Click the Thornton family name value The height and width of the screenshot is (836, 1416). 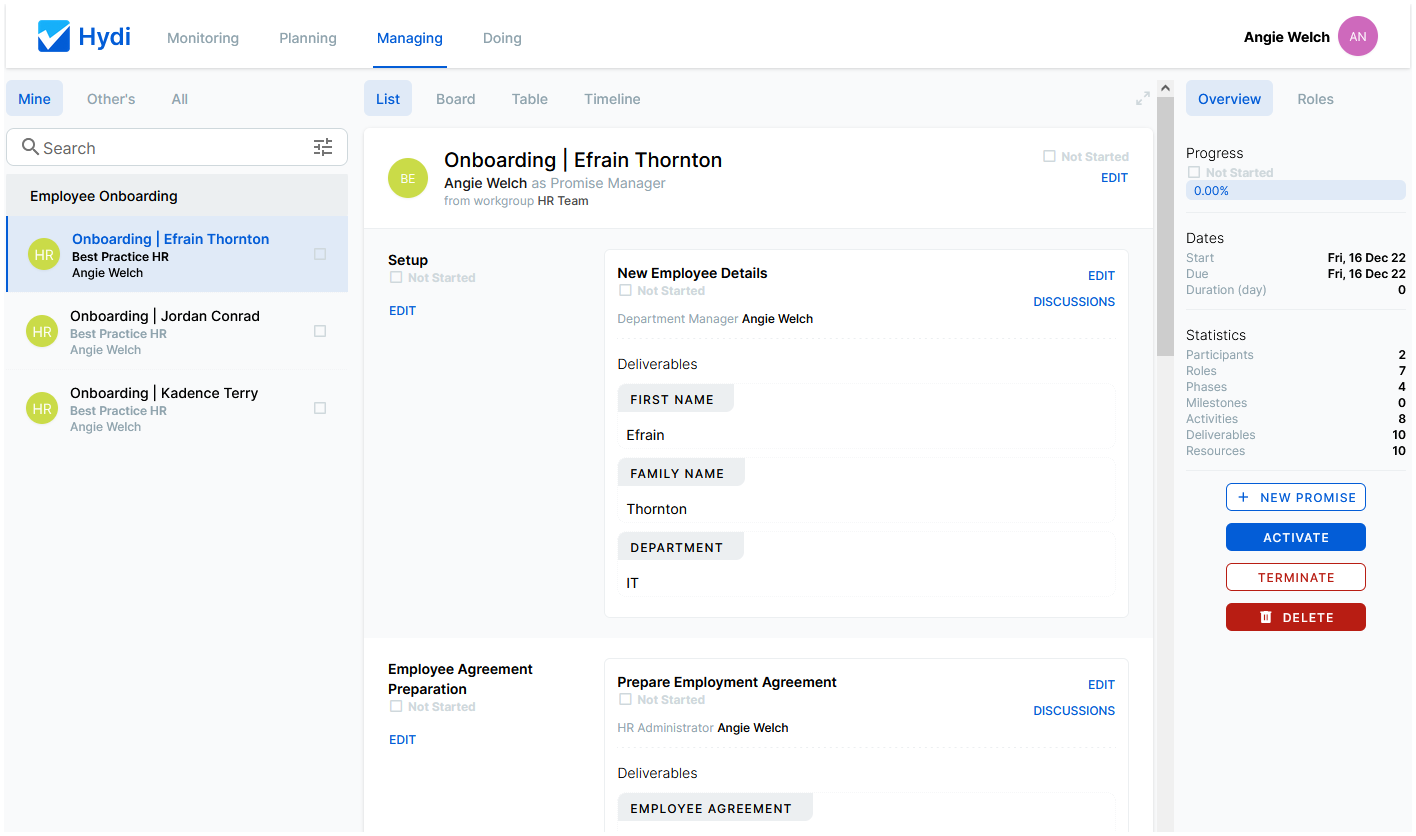[x=657, y=509]
